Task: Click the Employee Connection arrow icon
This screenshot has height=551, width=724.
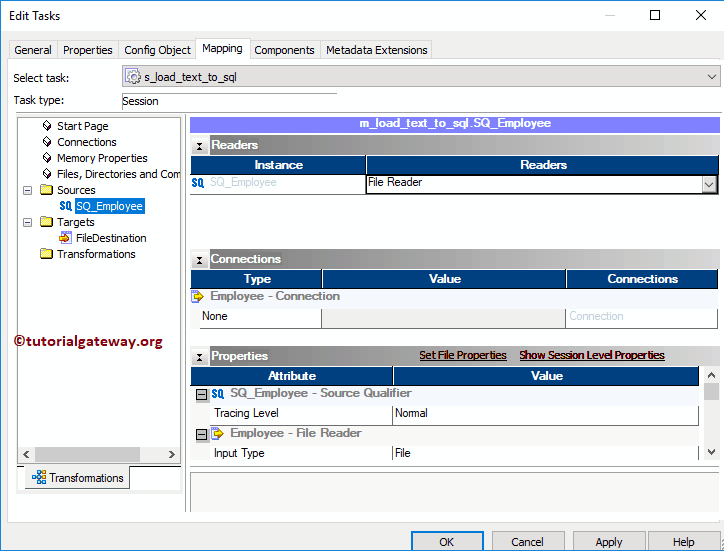Action: pyautogui.click(x=197, y=297)
